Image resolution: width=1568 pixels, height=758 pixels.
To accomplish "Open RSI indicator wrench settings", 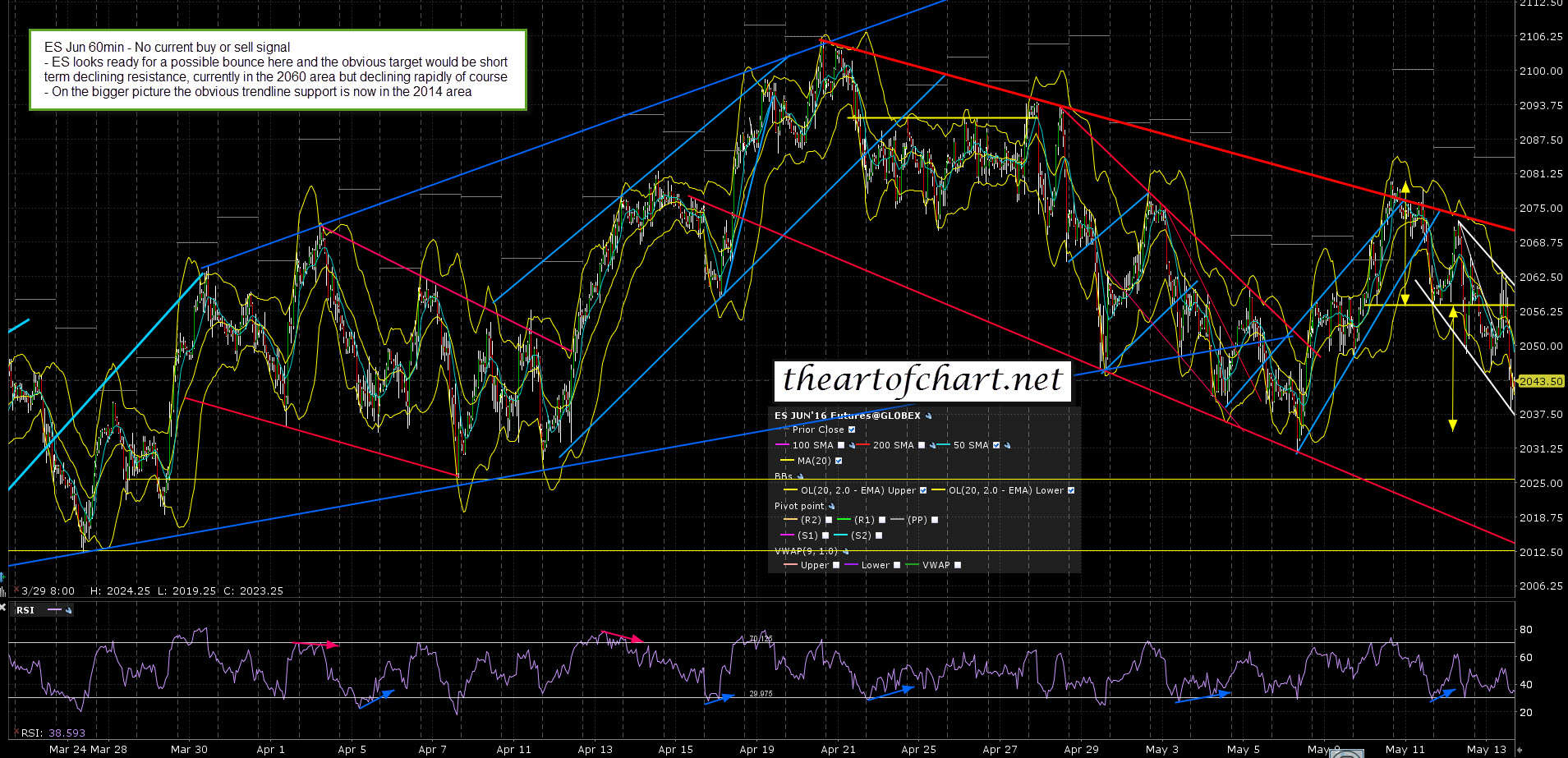I will coord(68,610).
